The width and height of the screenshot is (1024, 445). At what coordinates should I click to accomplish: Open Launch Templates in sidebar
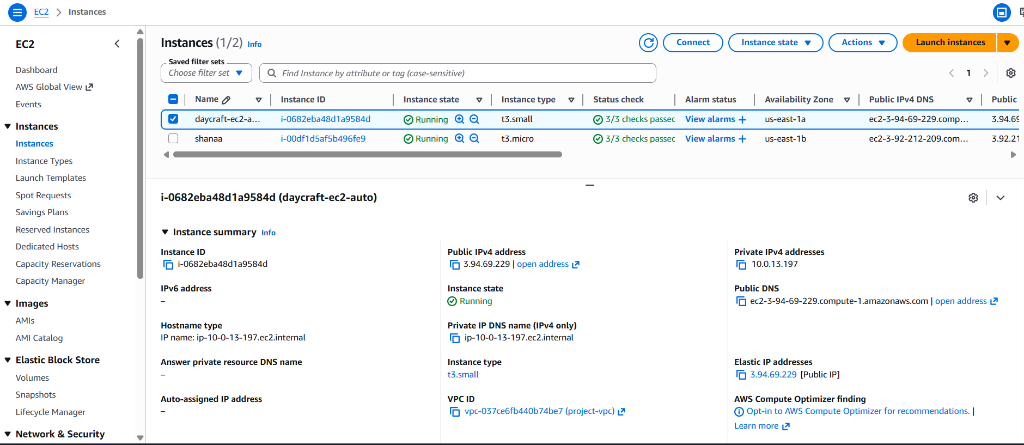click(51, 178)
